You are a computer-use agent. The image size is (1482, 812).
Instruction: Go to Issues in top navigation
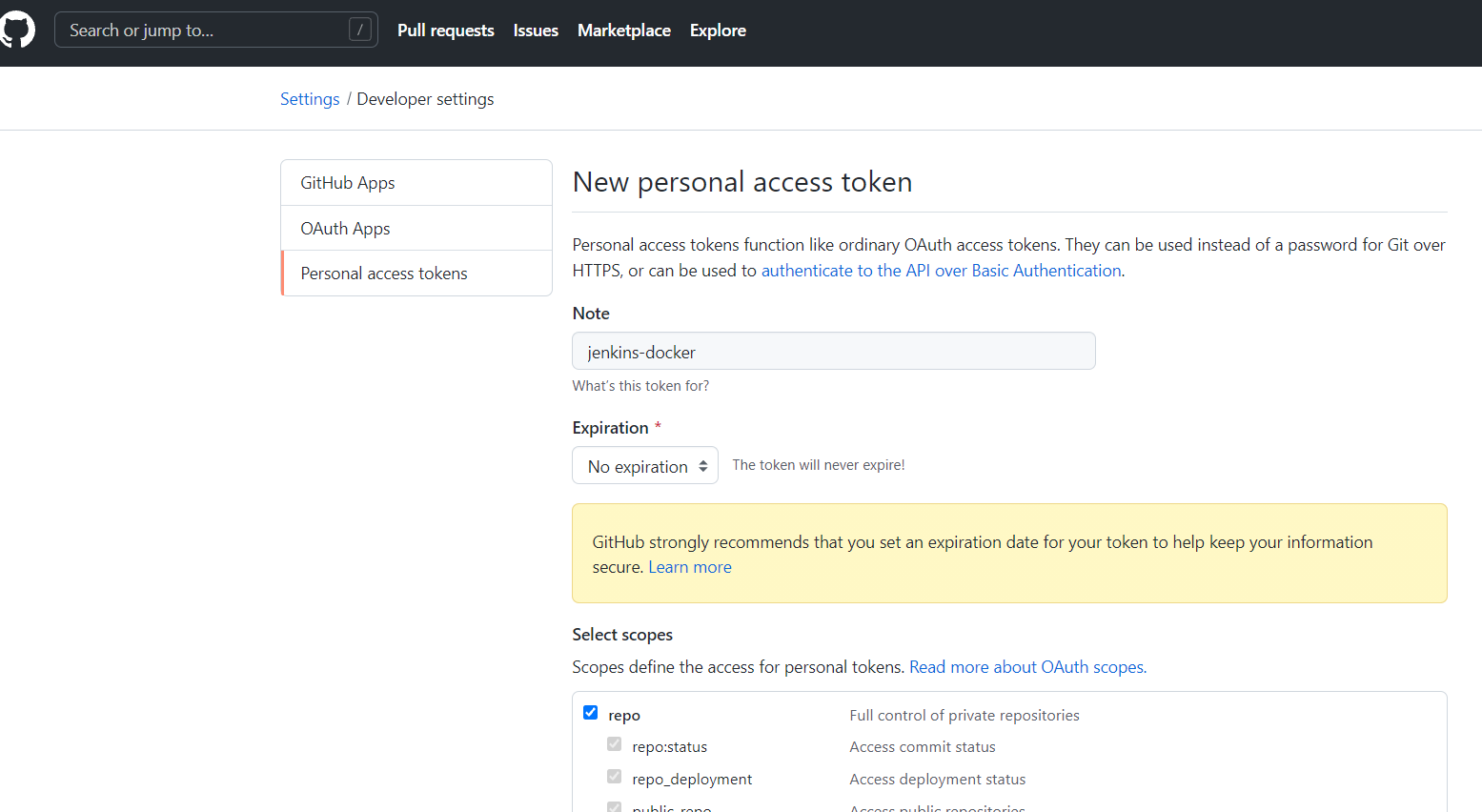(x=536, y=30)
